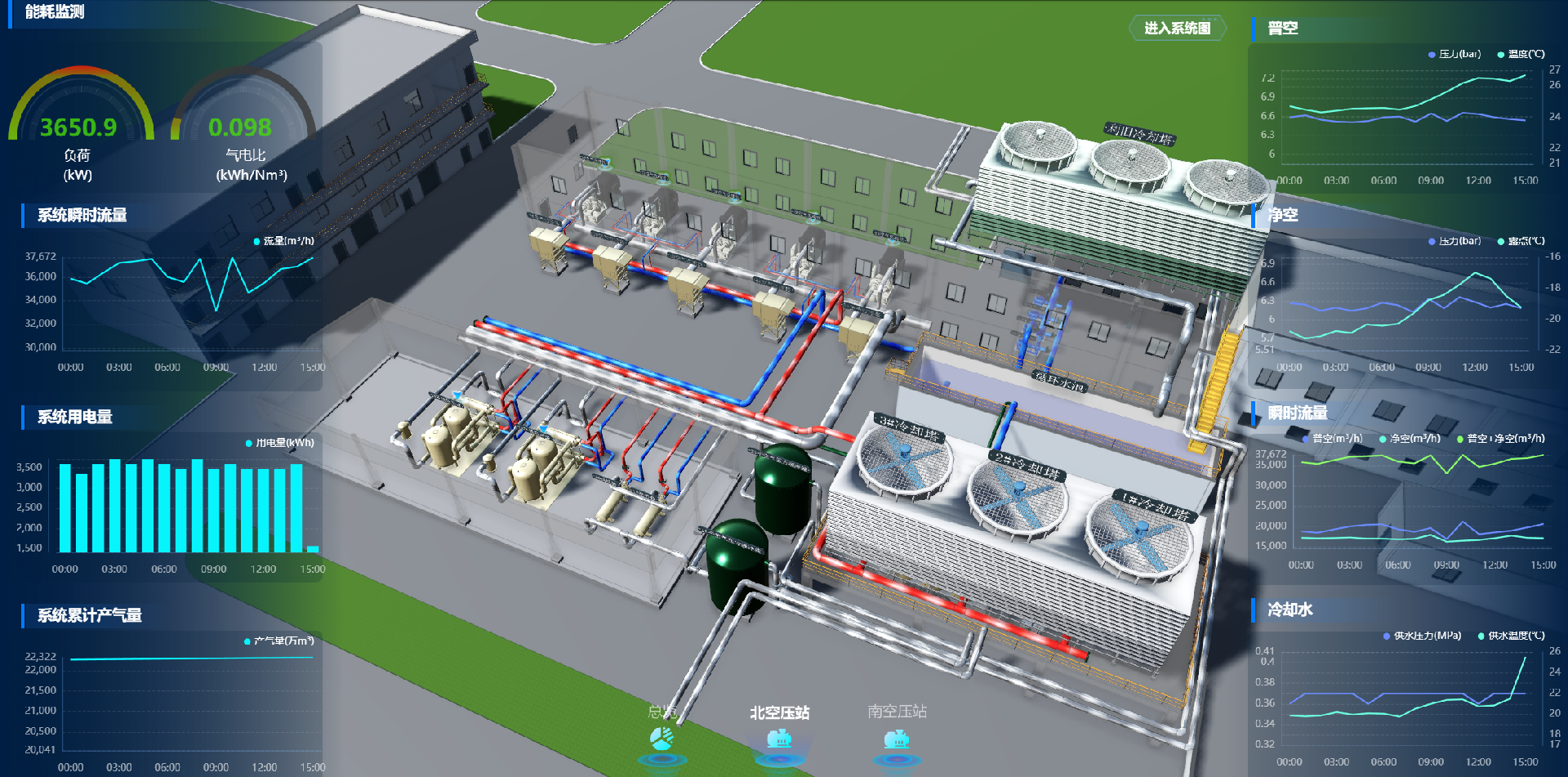
Task: Hide the 产气量(万m³) legend series
Action: 278,641
